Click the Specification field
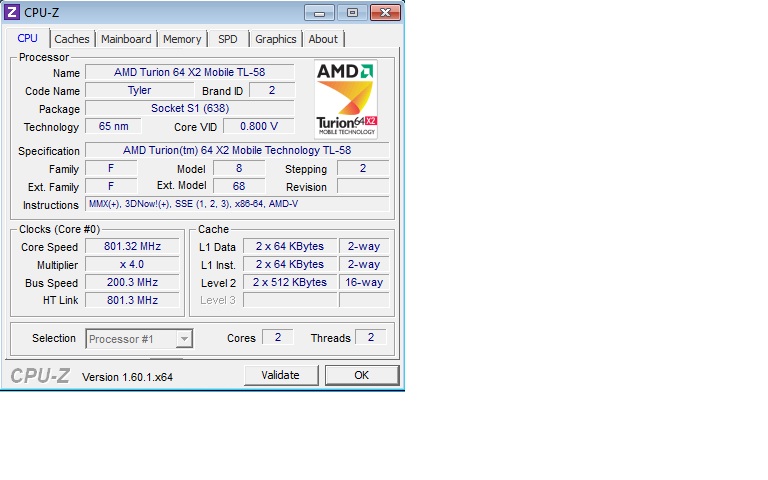The height and width of the screenshot is (480, 768). 237,151
